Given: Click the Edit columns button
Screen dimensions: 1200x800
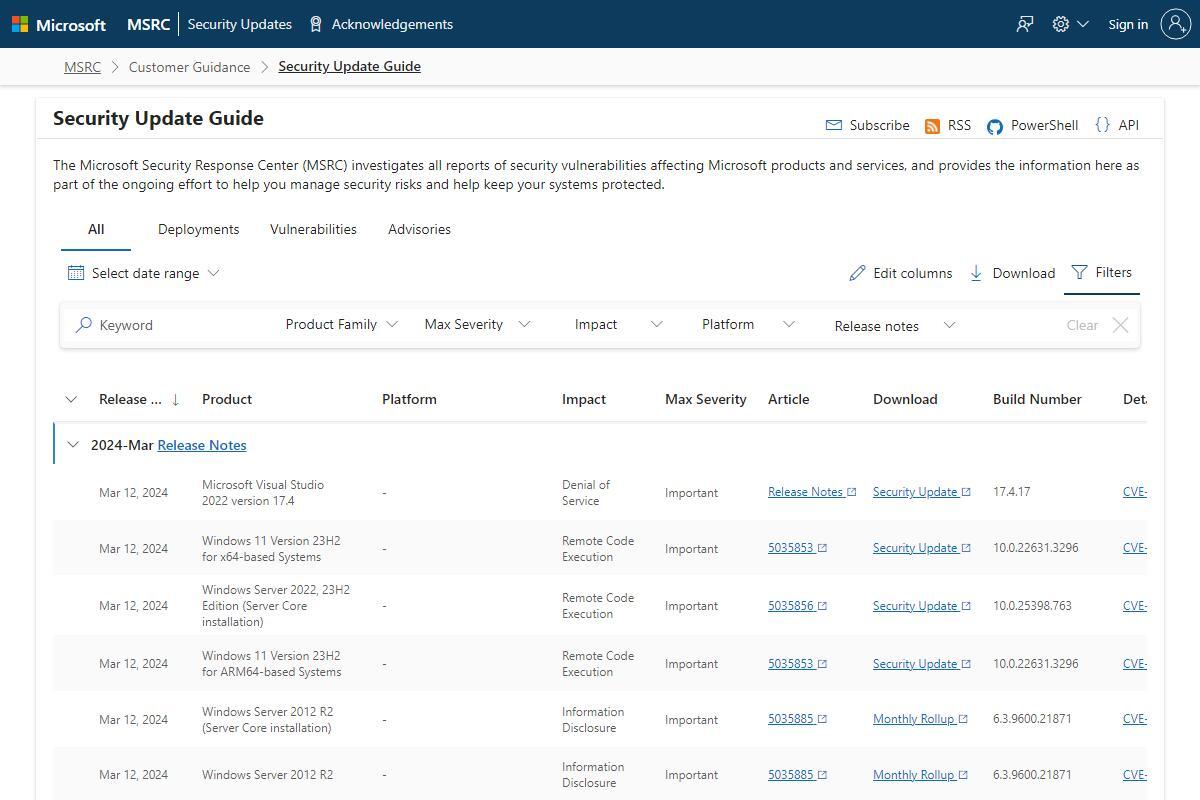Looking at the screenshot, I should pyautogui.click(x=901, y=273).
